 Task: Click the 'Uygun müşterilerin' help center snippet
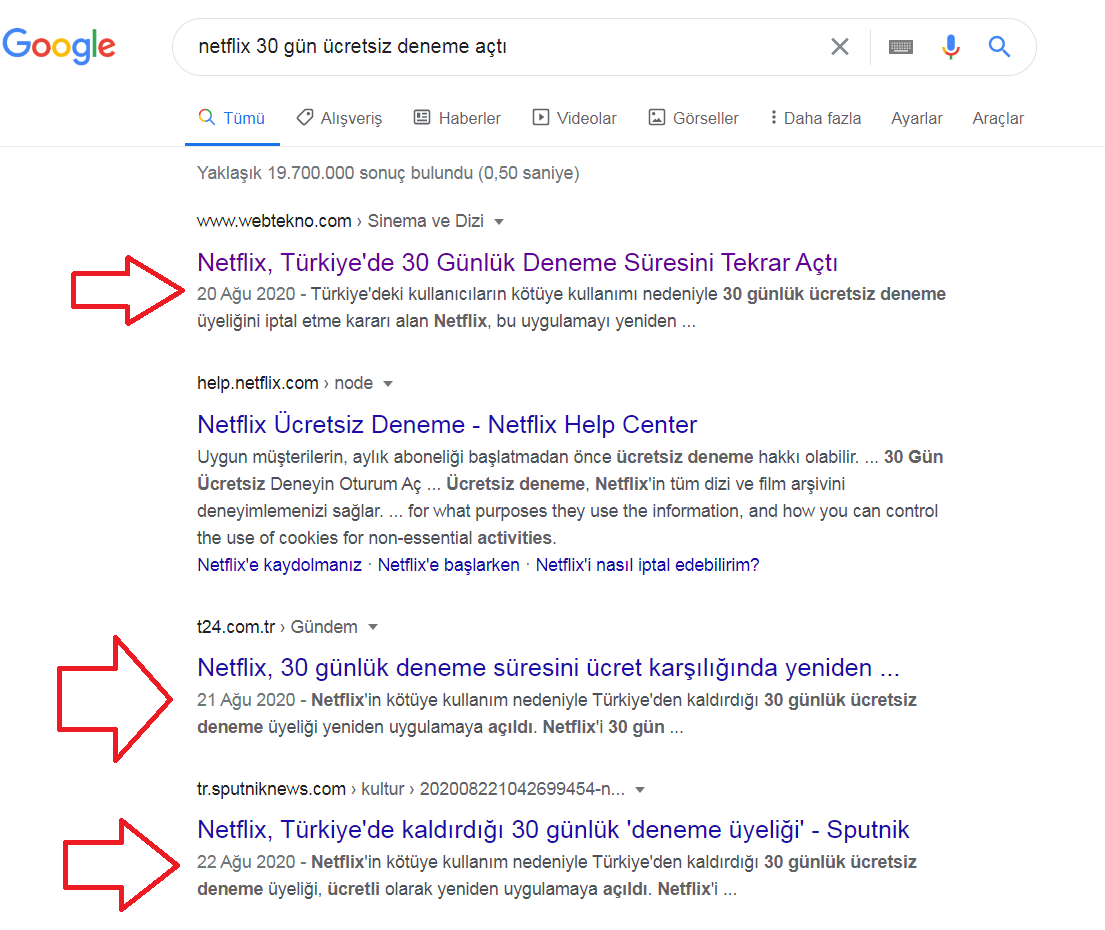[x=569, y=497]
